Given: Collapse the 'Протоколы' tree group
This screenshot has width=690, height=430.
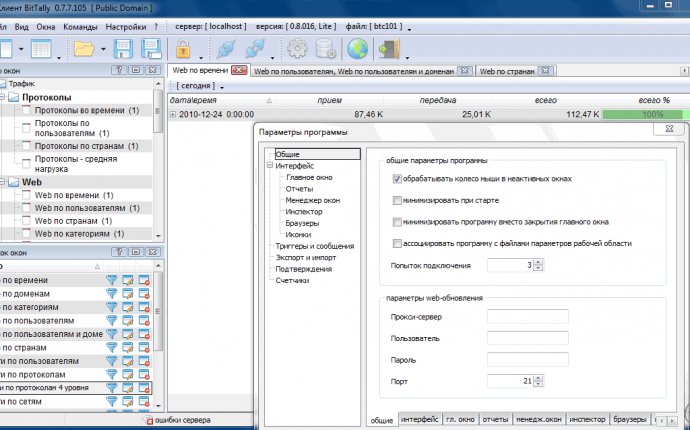Looking at the screenshot, I should (2, 97).
